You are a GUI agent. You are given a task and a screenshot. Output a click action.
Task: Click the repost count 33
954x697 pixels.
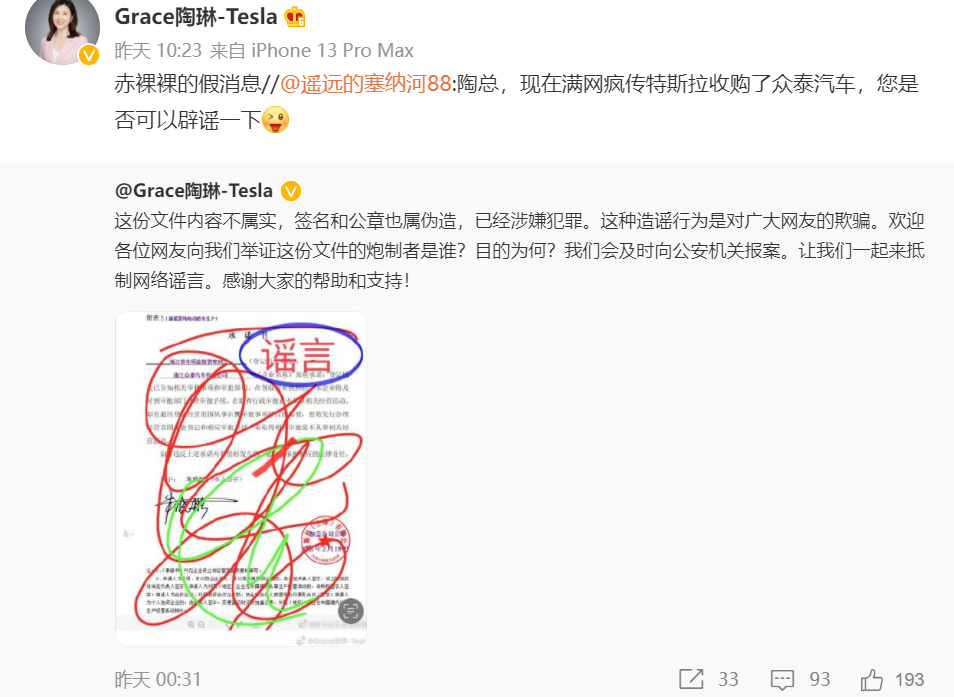tap(728, 679)
